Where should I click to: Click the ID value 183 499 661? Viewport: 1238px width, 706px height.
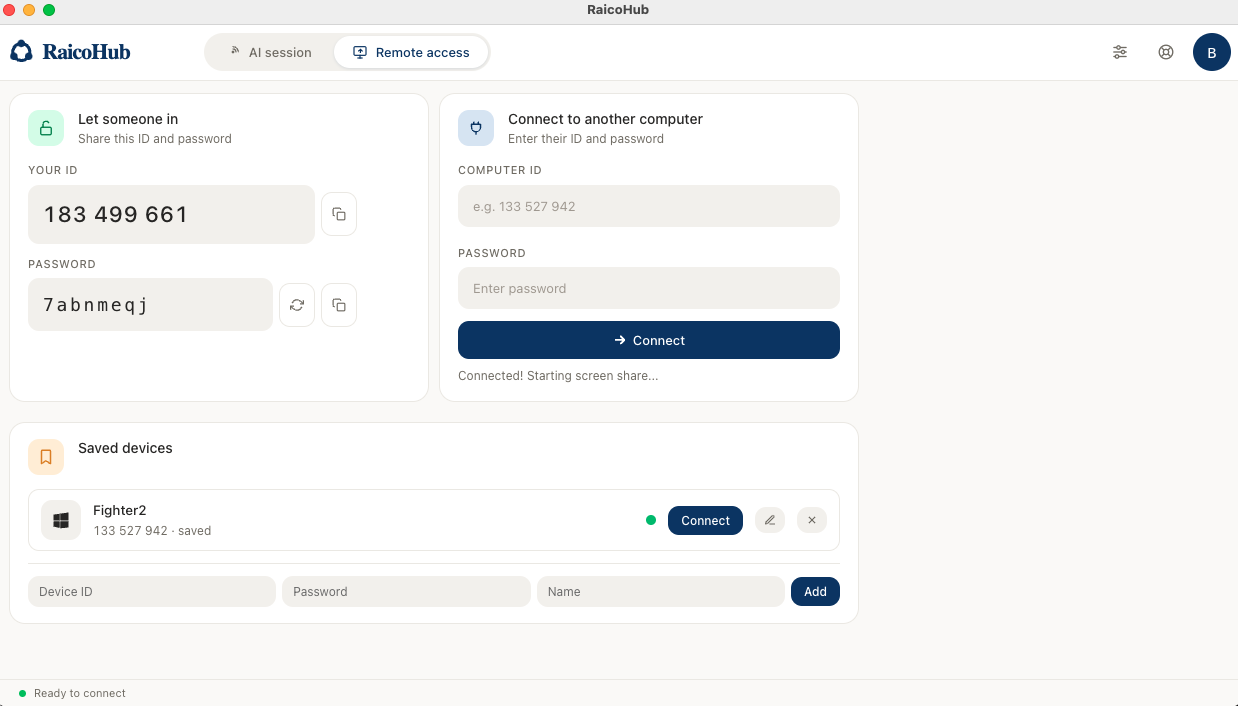pyautogui.click(x=116, y=214)
